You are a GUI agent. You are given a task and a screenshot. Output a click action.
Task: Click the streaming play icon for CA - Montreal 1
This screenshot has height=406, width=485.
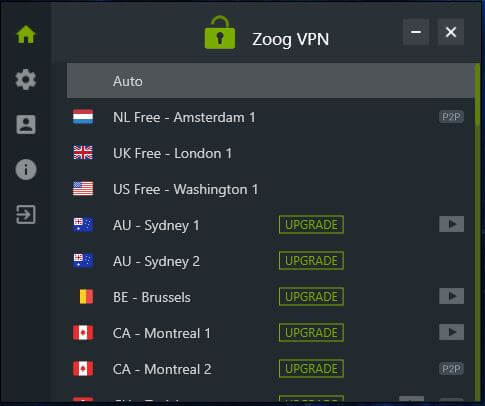coord(451,332)
